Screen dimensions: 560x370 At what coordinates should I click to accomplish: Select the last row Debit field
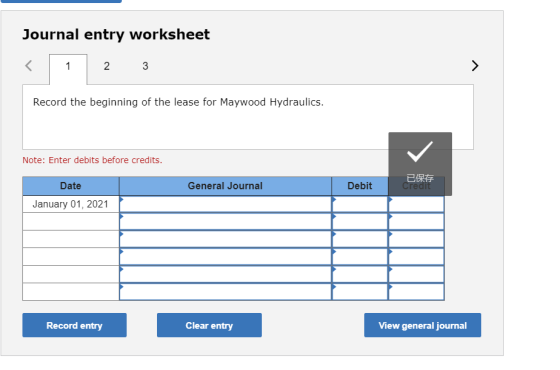(x=360, y=292)
